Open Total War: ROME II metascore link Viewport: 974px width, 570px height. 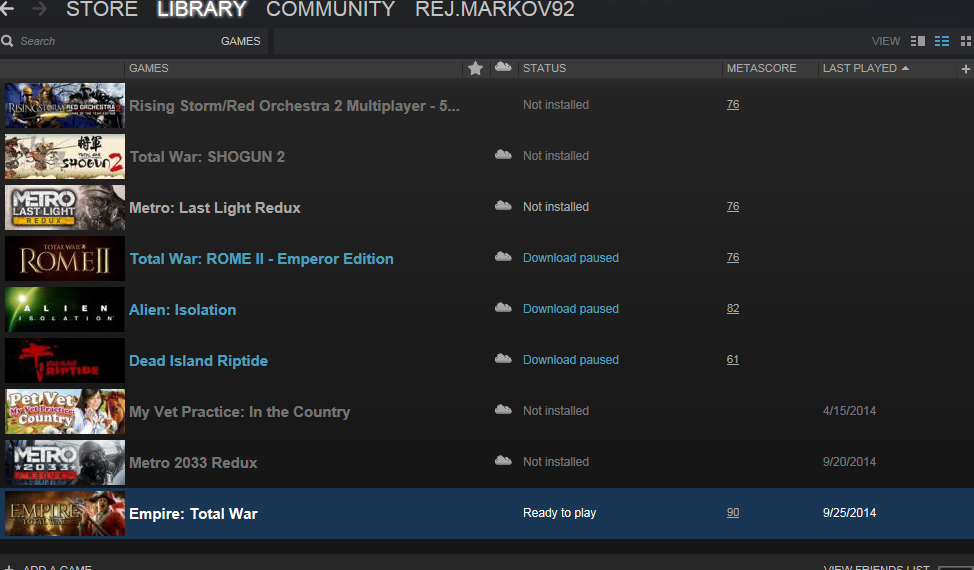(733, 257)
